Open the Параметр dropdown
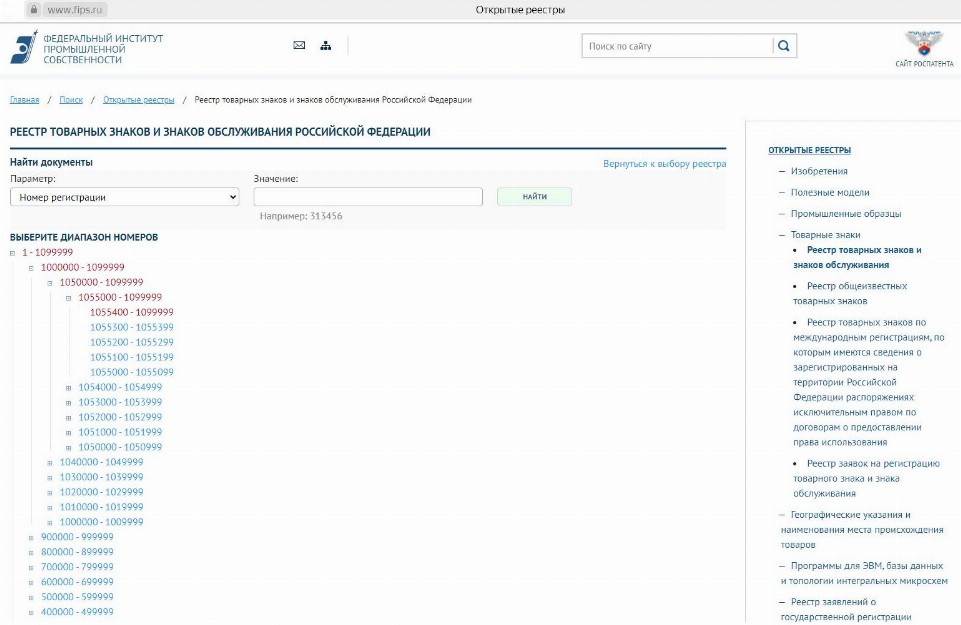The width and height of the screenshot is (961, 625). point(125,197)
